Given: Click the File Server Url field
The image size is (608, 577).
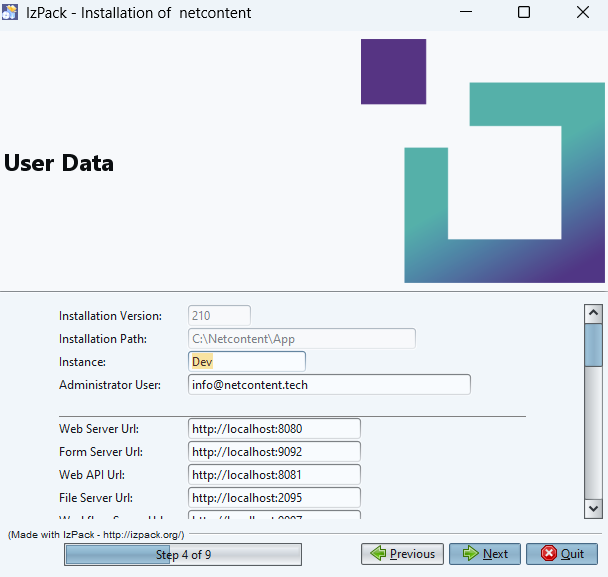Looking at the screenshot, I should (274, 498).
